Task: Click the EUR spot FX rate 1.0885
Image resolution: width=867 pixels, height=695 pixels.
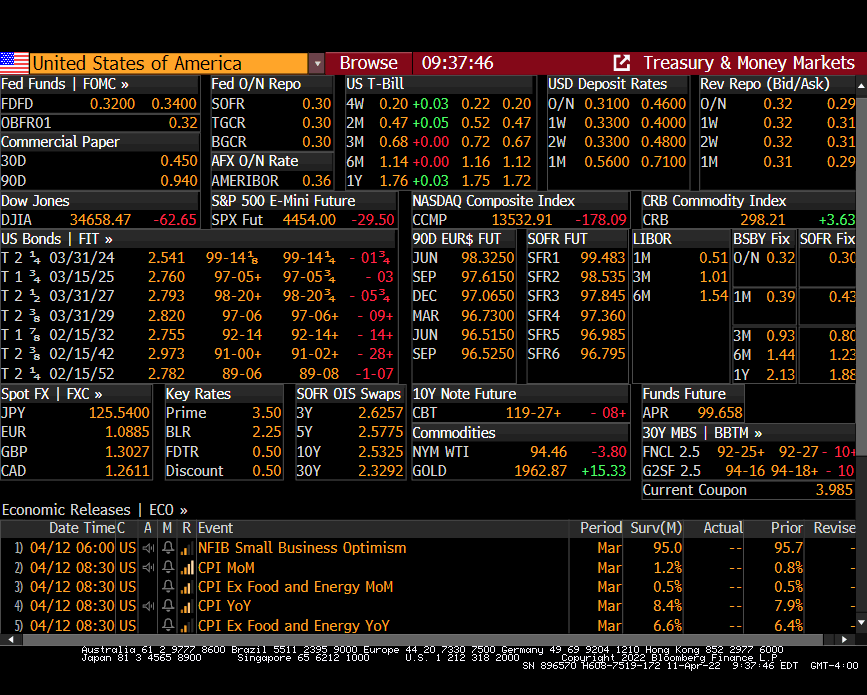Action: pyautogui.click(x=127, y=432)
